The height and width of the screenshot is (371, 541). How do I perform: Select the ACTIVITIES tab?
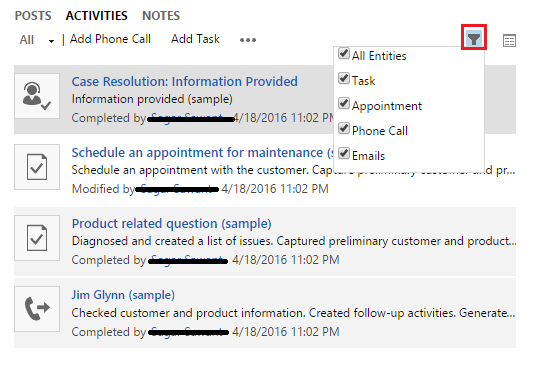click(x=97, y=16)
